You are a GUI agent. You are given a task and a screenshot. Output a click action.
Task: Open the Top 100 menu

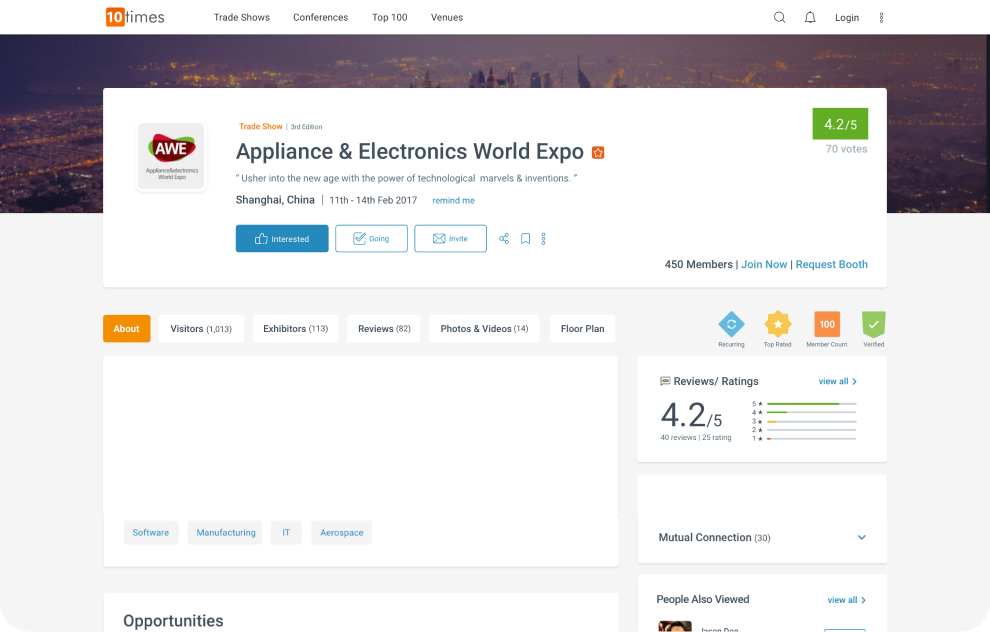tap(390, 18)
